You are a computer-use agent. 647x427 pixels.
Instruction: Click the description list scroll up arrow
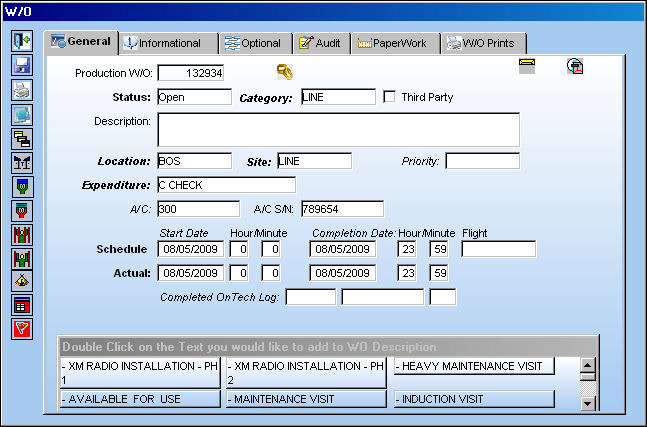coord(588,366)
